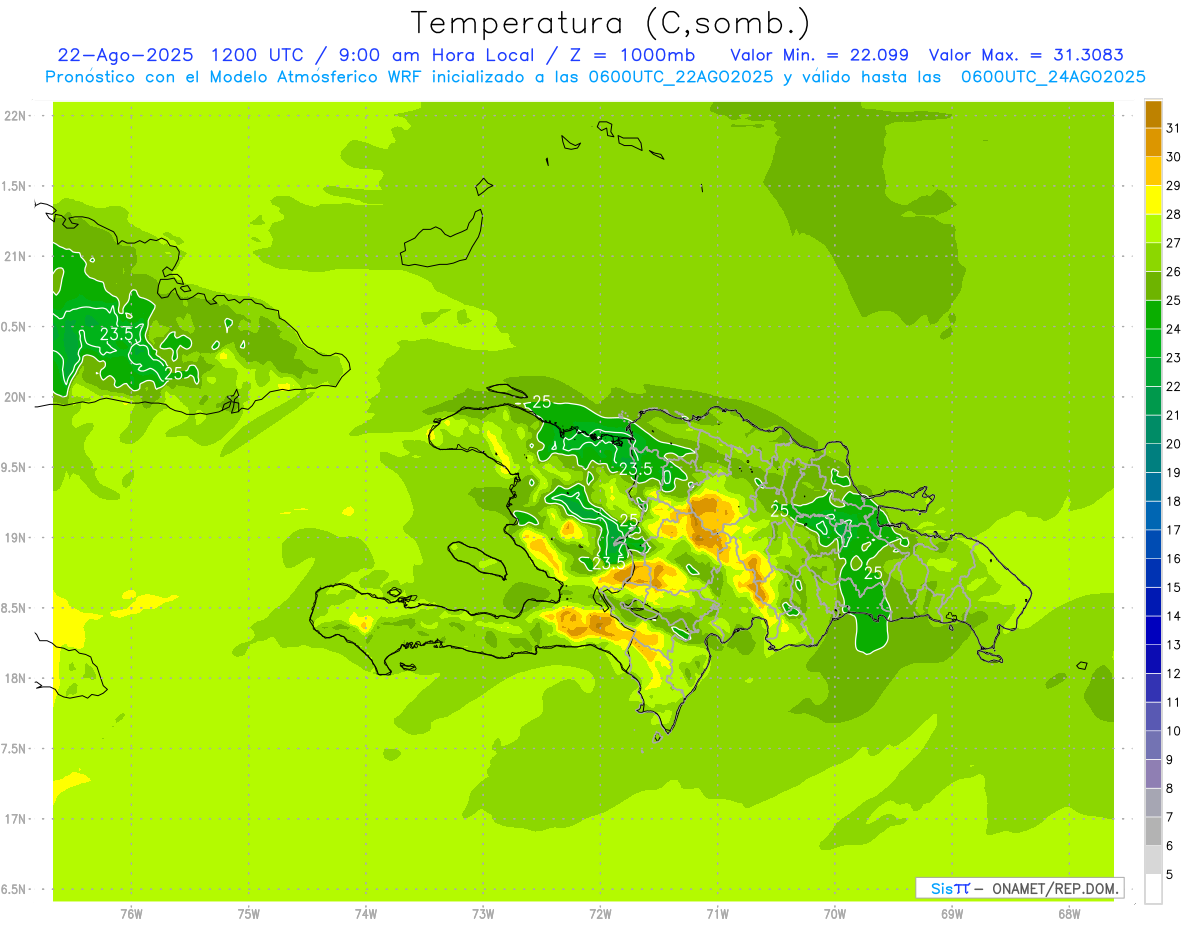Select the date '22-Ago-2025' in header

[x=125, y=55]
